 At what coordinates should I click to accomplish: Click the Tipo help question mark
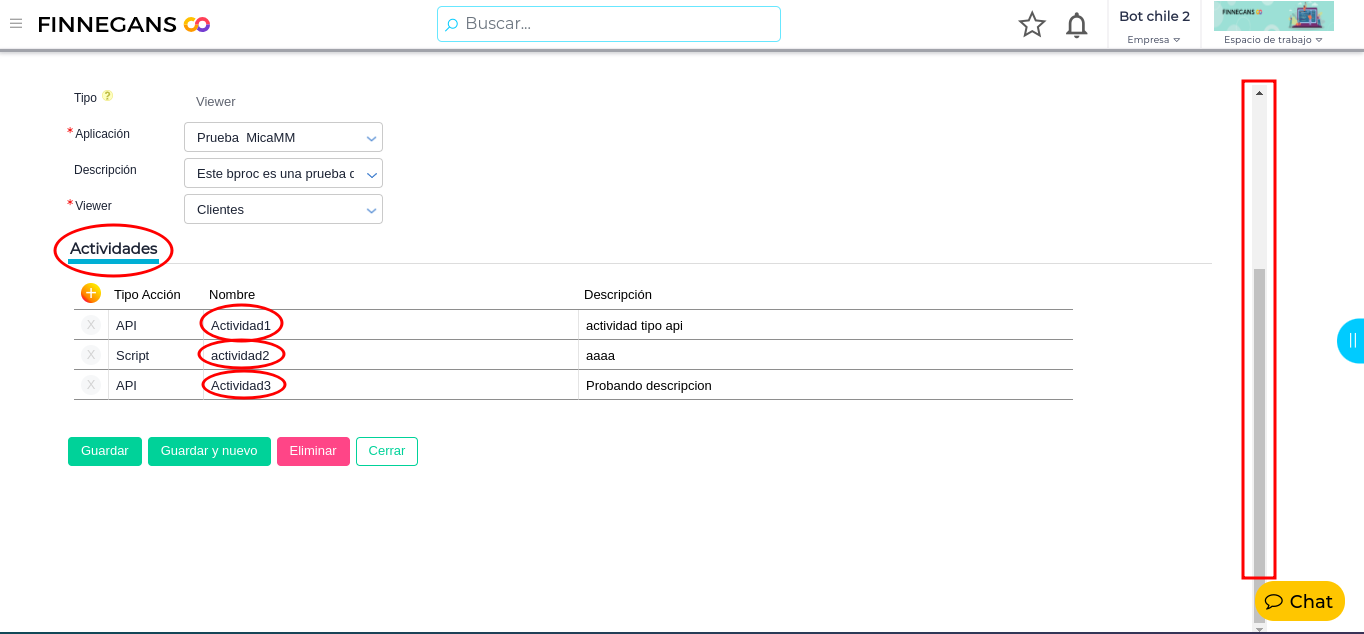(x=107, y=96)
